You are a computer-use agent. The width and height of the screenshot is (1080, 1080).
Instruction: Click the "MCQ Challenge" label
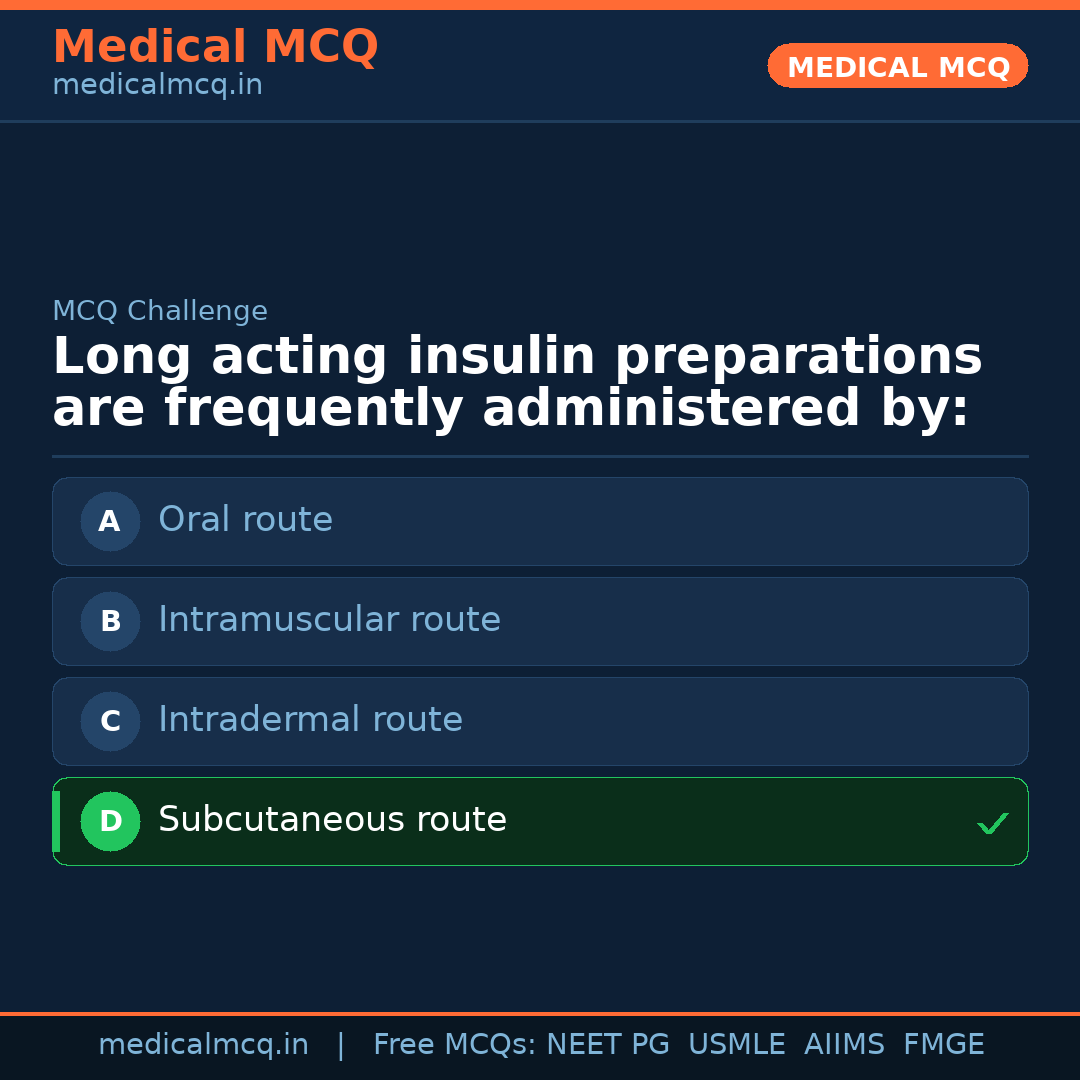(160, 311)
